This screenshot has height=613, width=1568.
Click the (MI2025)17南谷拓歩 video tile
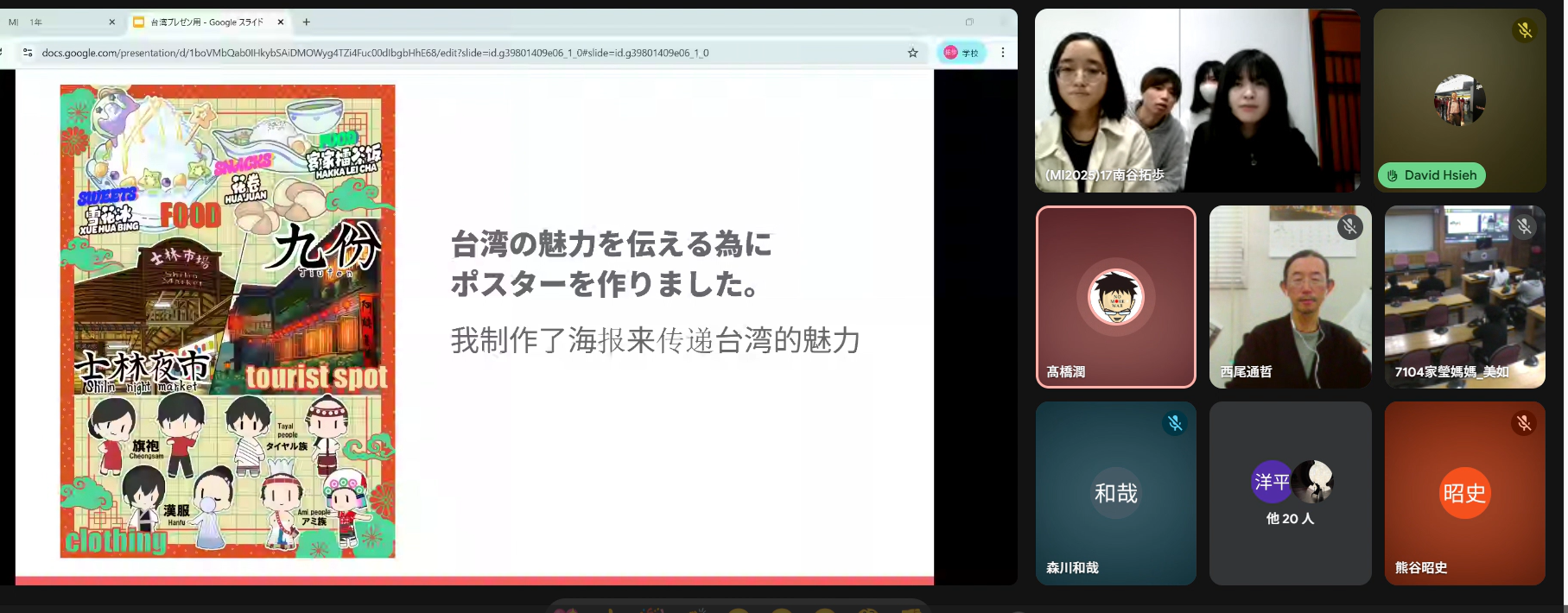click(x=1197, y=100)
